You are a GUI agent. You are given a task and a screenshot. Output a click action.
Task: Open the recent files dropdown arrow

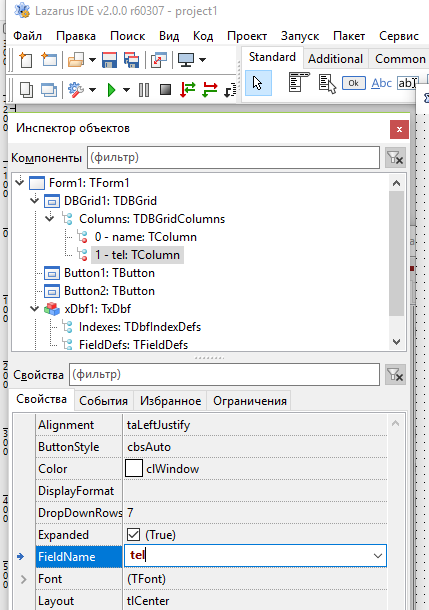[x=92, y=60]
